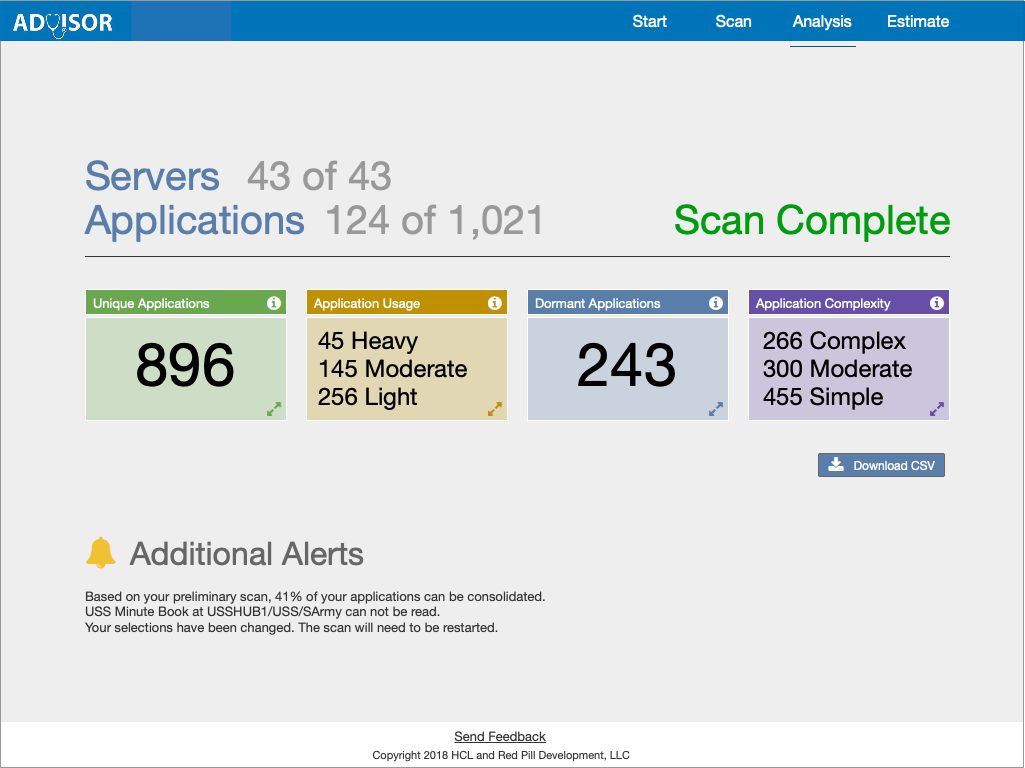Click info icon on Dormant Applications card

716,303
